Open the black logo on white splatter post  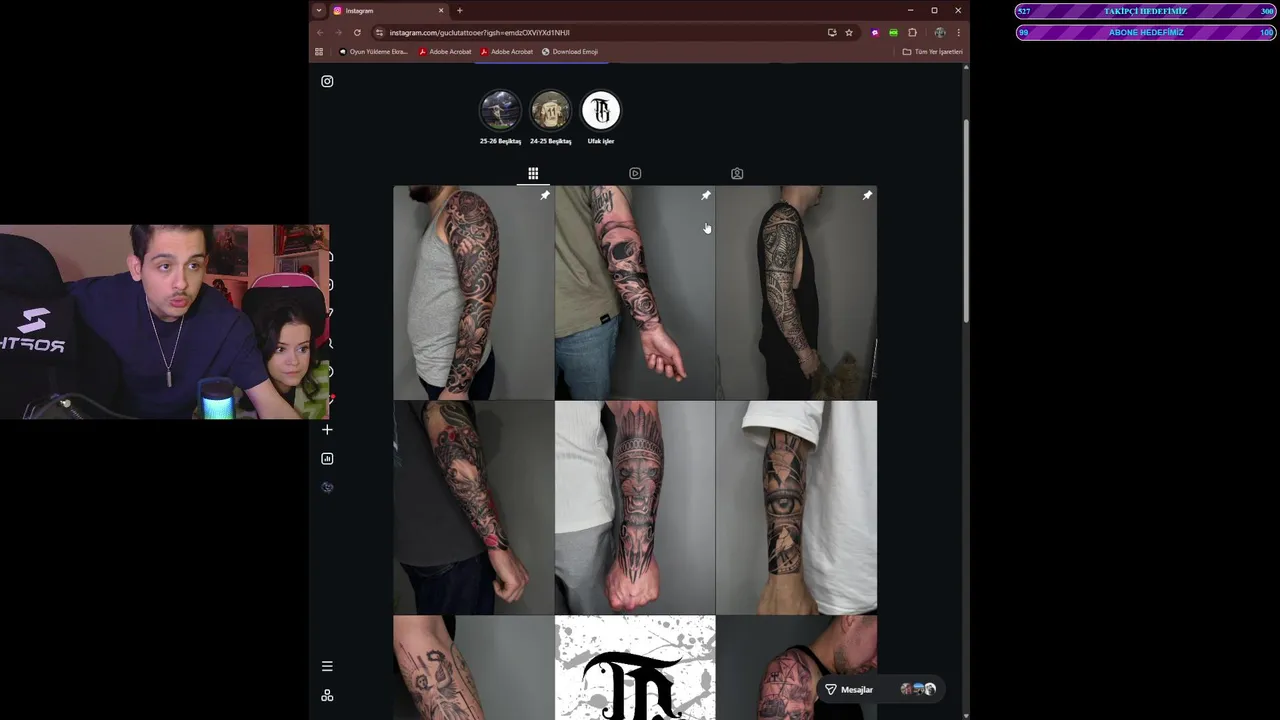tap(635, 668)
